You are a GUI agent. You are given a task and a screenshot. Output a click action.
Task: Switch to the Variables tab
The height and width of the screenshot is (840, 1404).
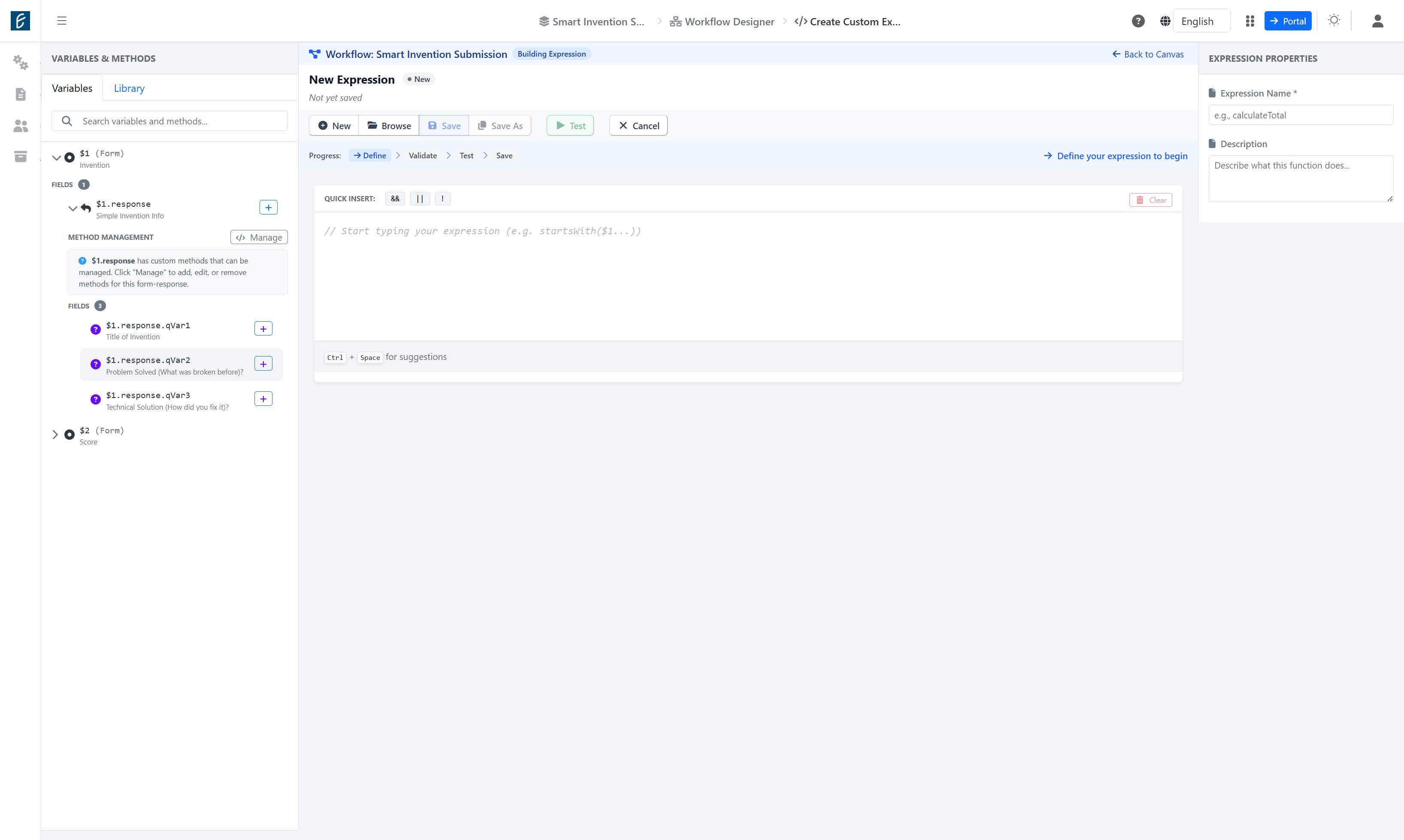point(72,88)
